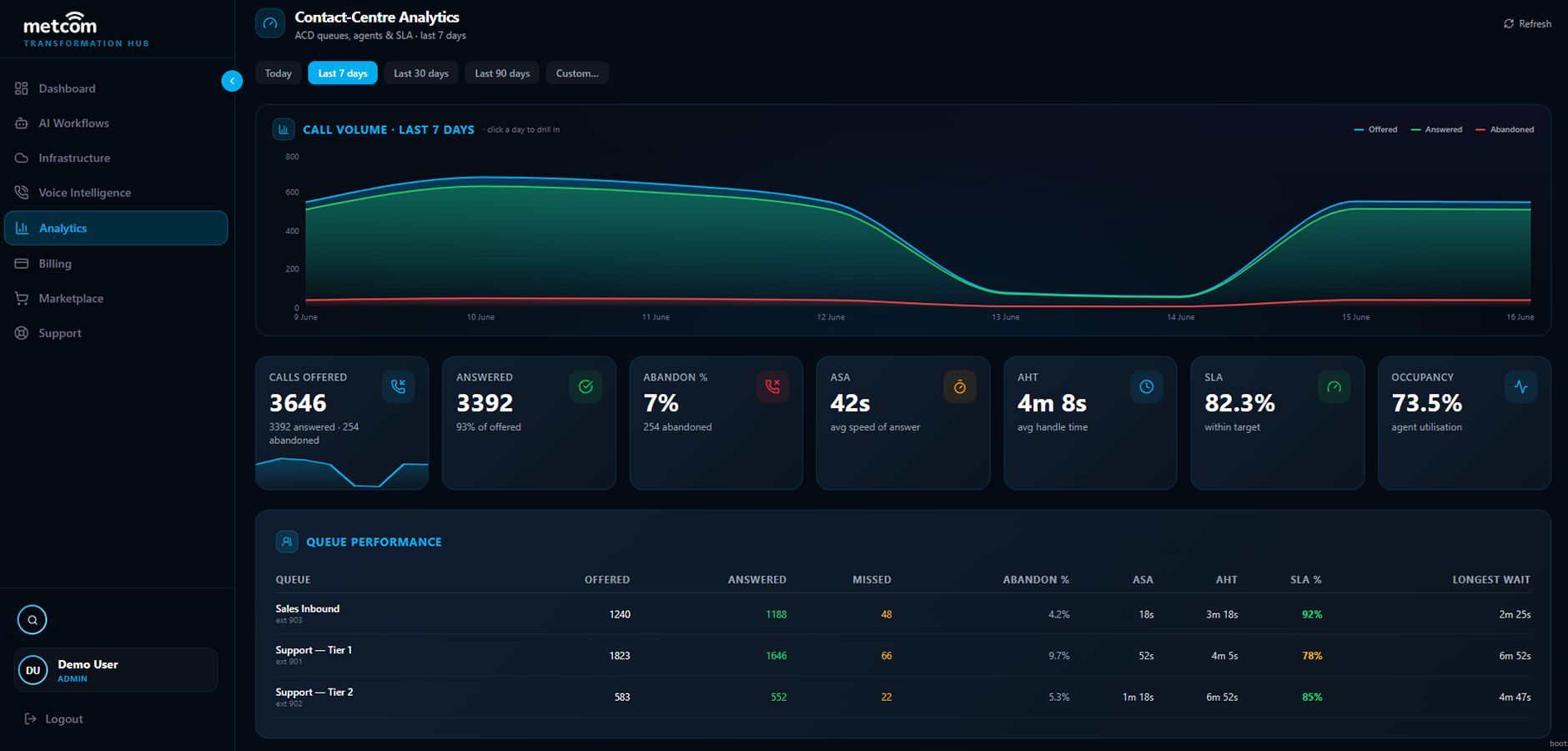This screenshot has height=751, width=1568.
Task: Go to Infrastructure section
Action: [x=116, y=158]
